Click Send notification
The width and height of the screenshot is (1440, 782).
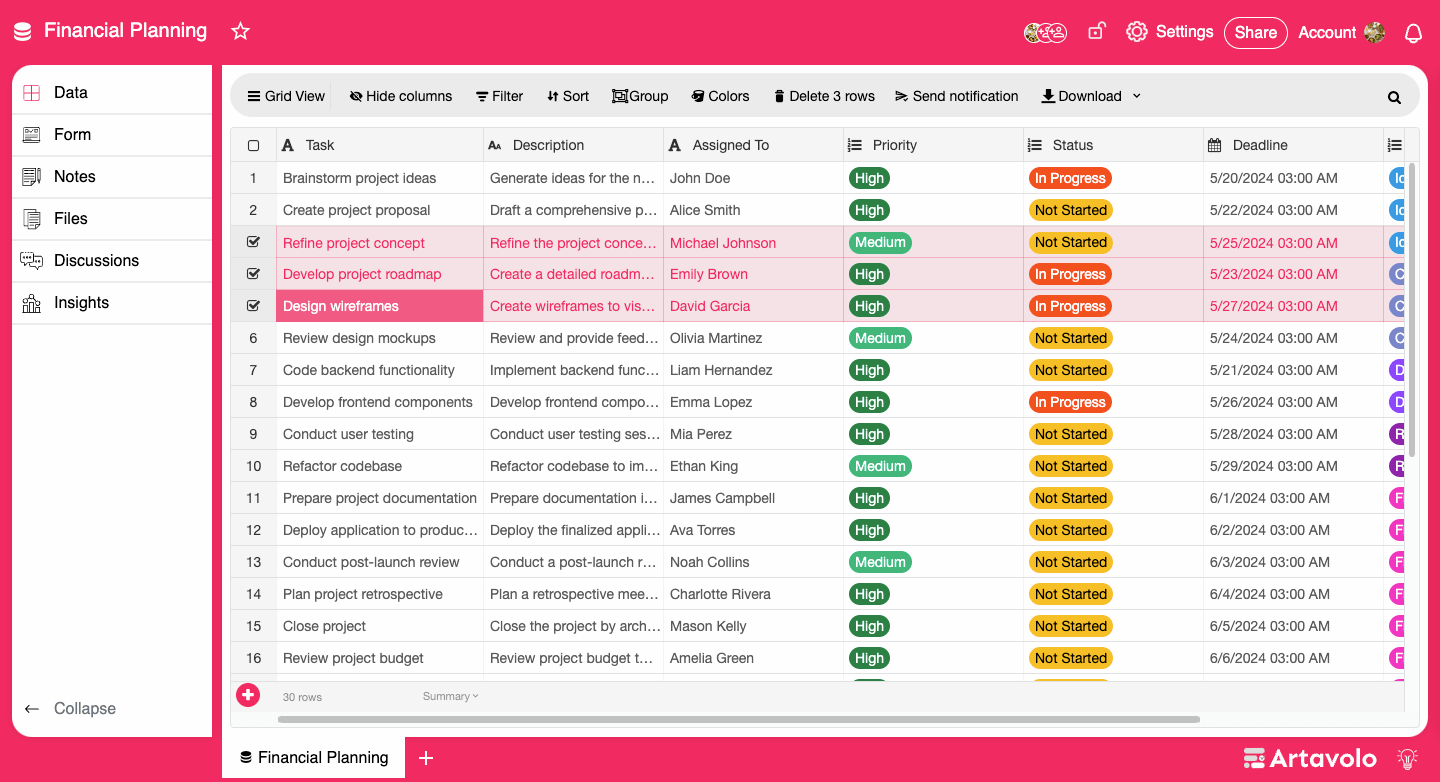956,96
